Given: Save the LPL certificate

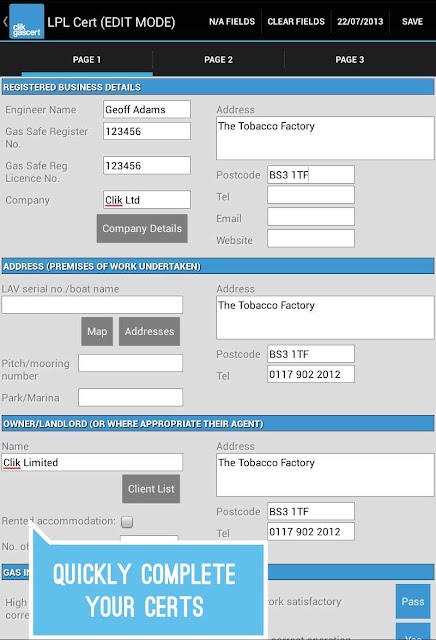Looking at the screenshot, I should pos(412,22).
